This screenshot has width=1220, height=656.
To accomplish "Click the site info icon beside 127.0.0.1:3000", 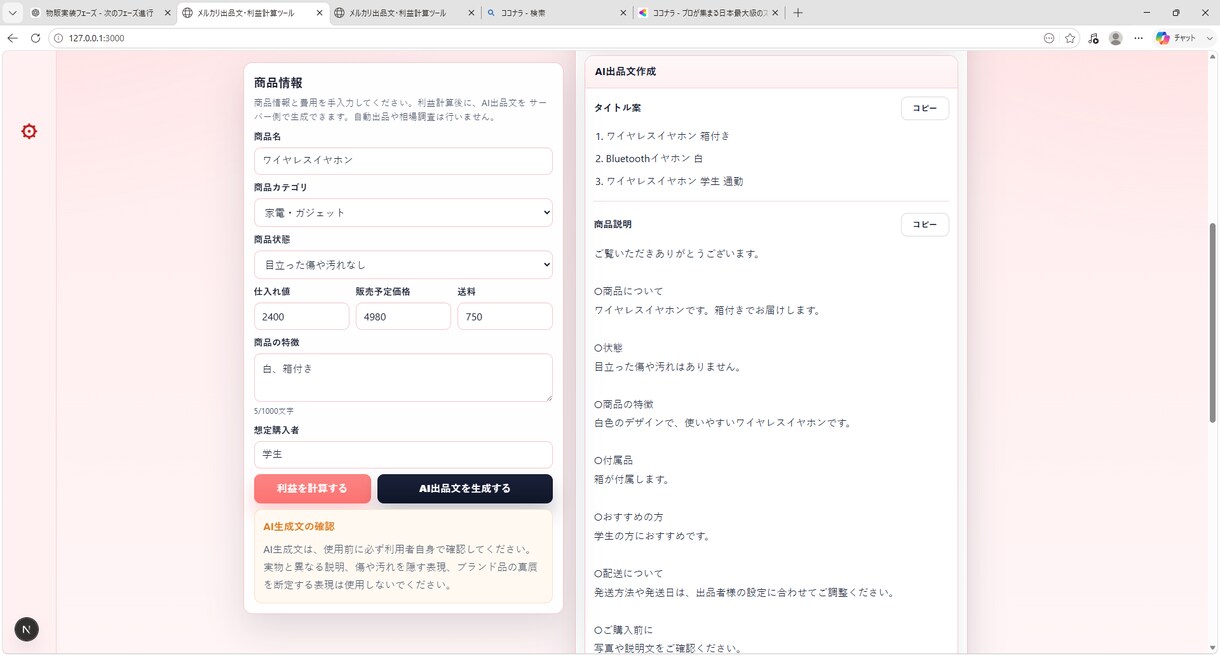I will pos(57,38).
